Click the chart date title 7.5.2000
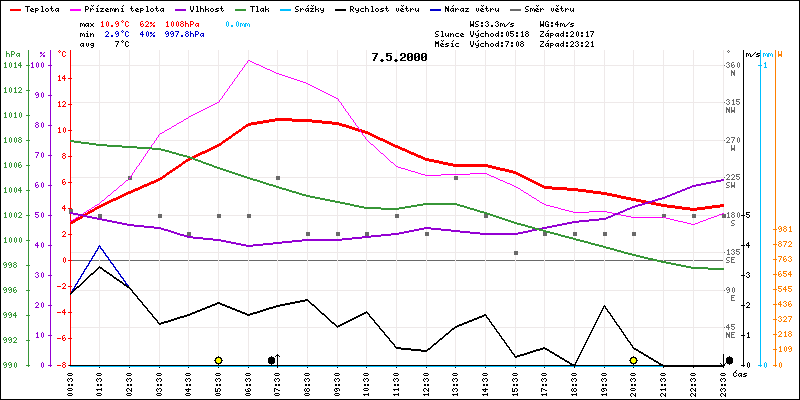 pos(398,57)
